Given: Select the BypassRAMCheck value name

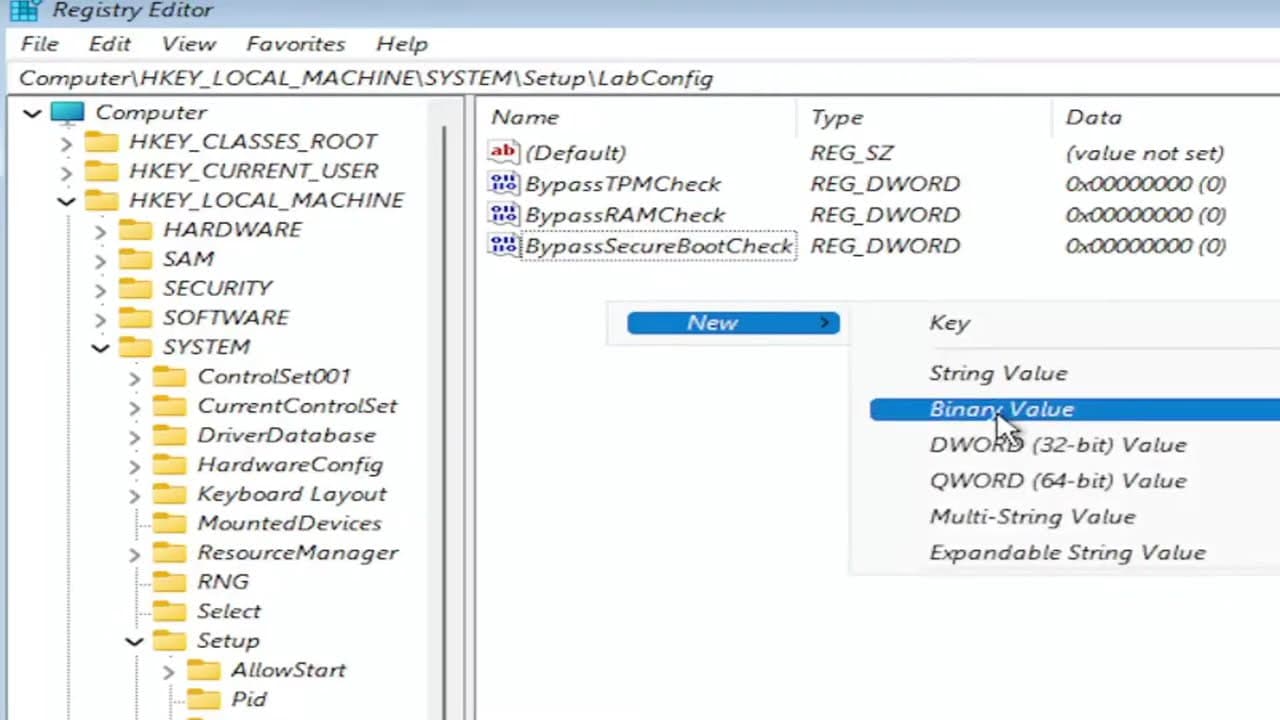Looking at the screenshot, I should pos(625,215).
